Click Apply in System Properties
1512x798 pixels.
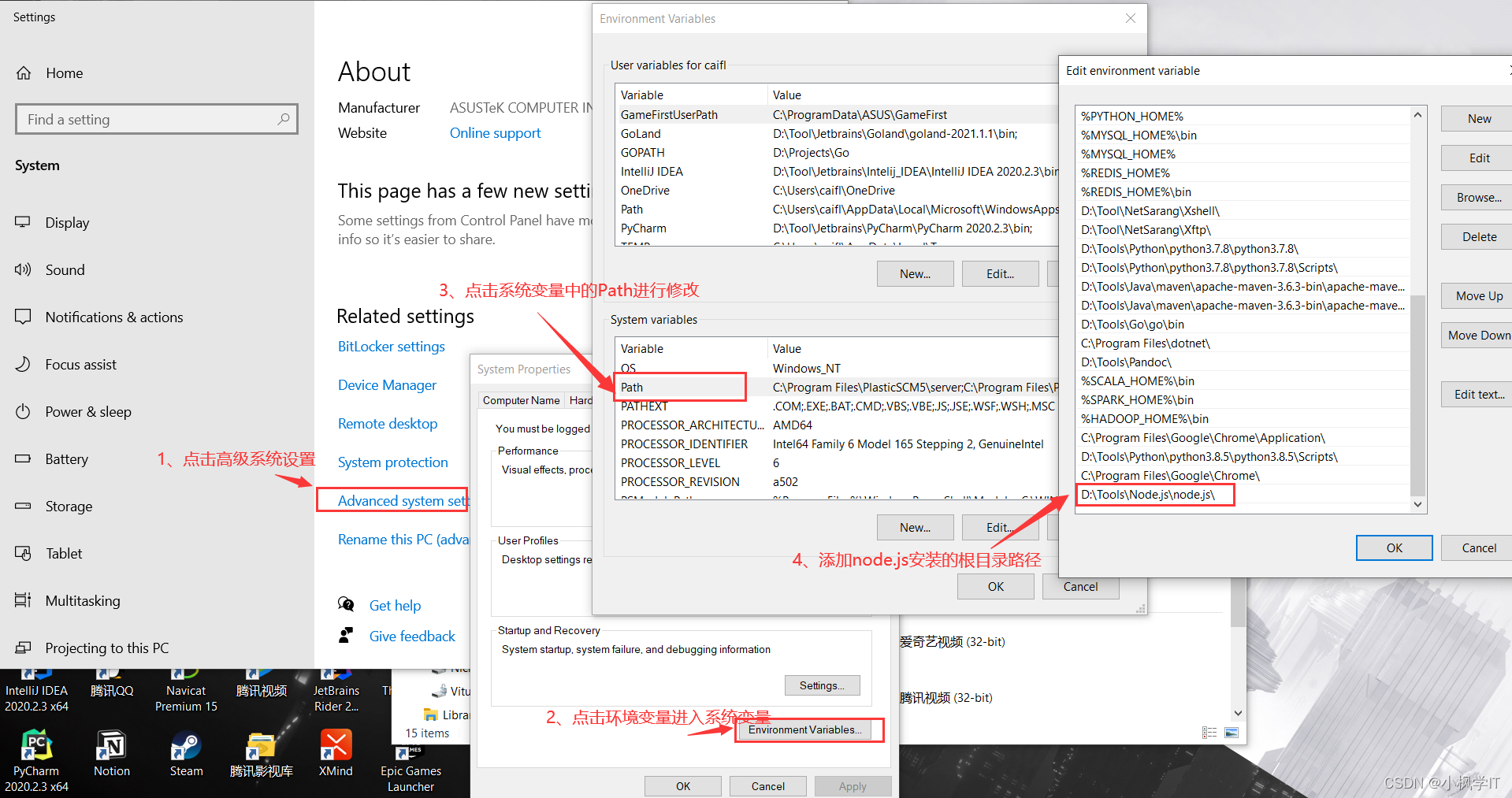853,786
